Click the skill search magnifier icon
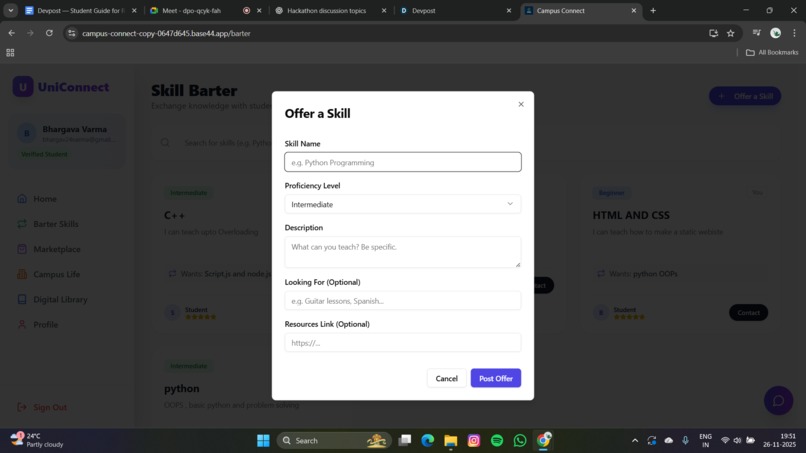This screenshot has width=806, height=453. (x=165, y=142)
